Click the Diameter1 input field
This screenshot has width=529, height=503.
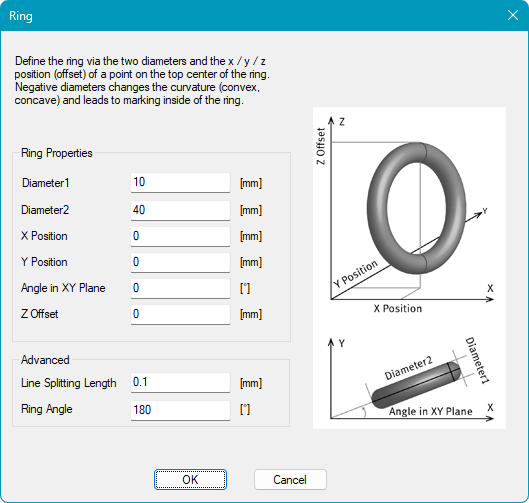180,183
